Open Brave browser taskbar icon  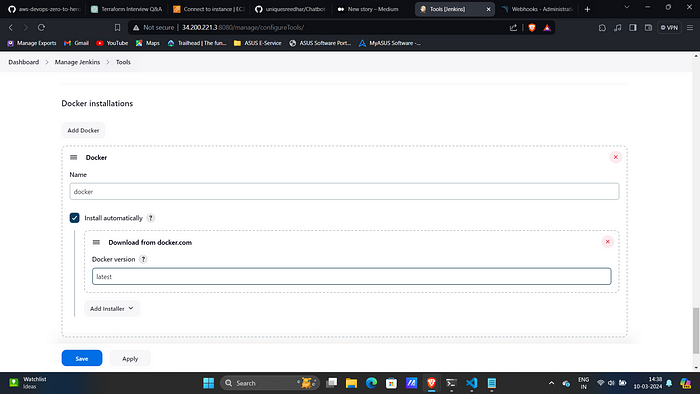(431, 383)
